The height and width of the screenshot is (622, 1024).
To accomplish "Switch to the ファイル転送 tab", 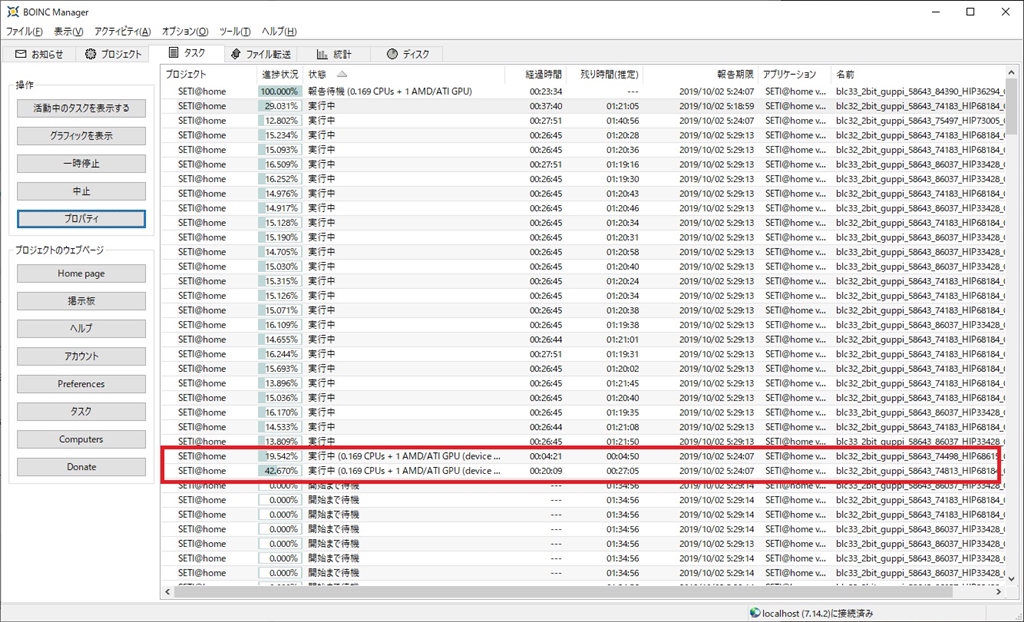I will click(261, 54).
